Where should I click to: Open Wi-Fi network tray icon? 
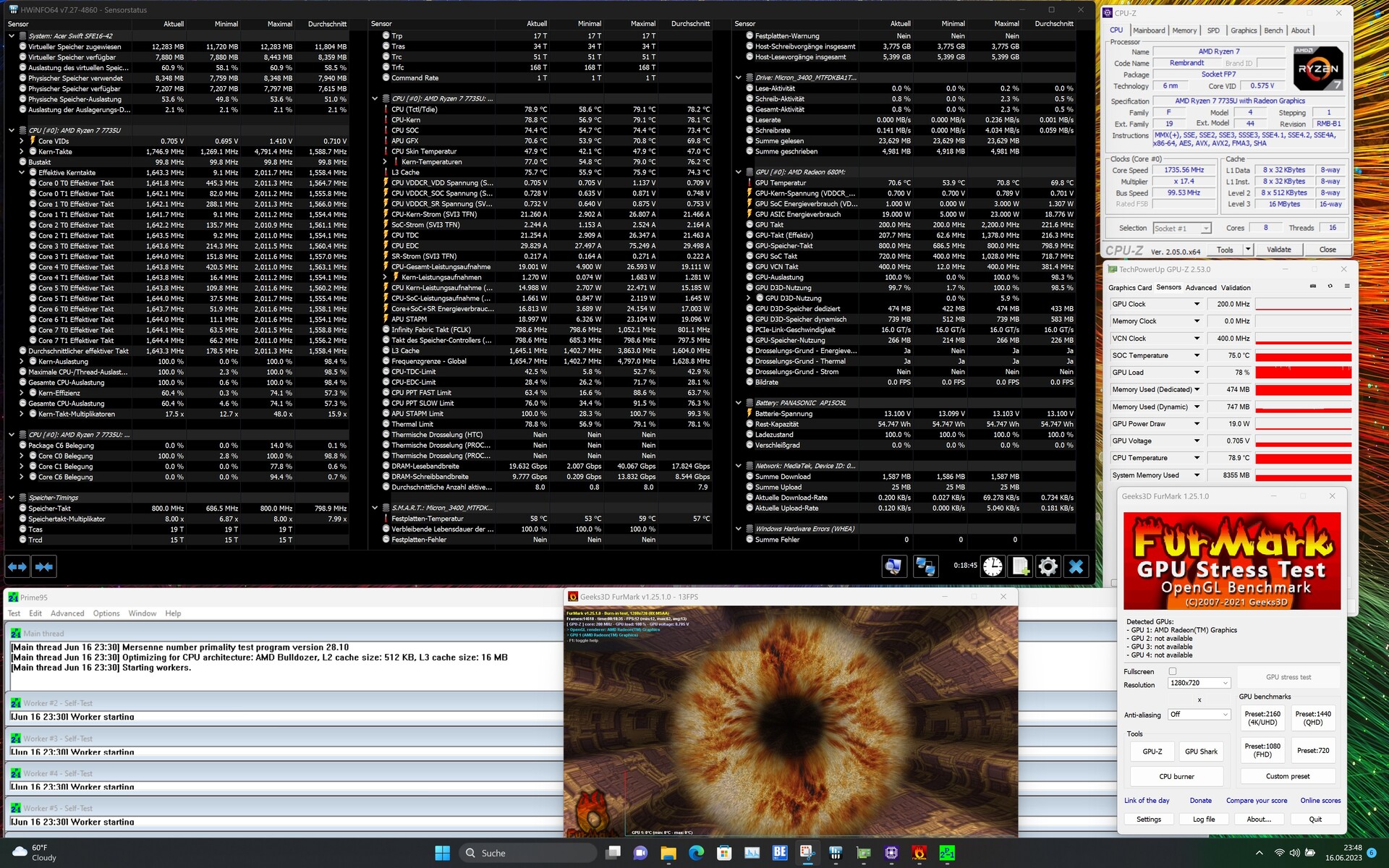pos(1279,853)
